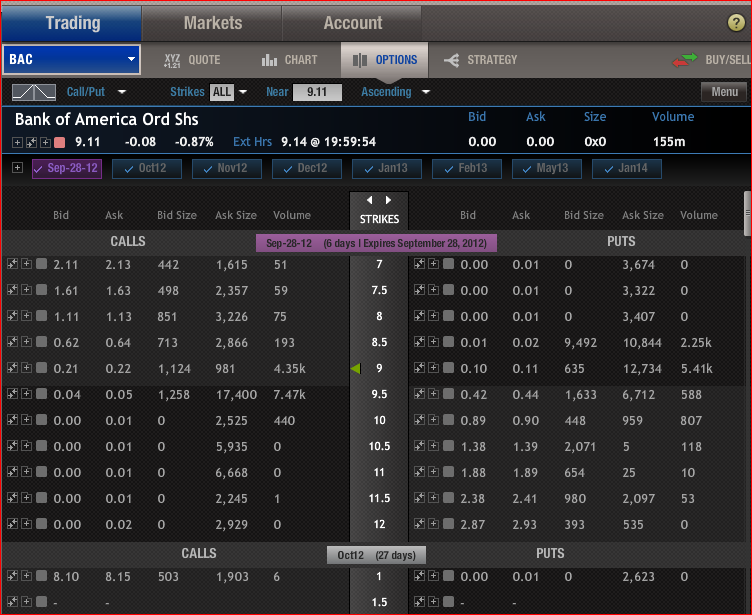Click the right arrow above STRIKES
This screenshot has height=615, width=752.
(x=388, y=200)
